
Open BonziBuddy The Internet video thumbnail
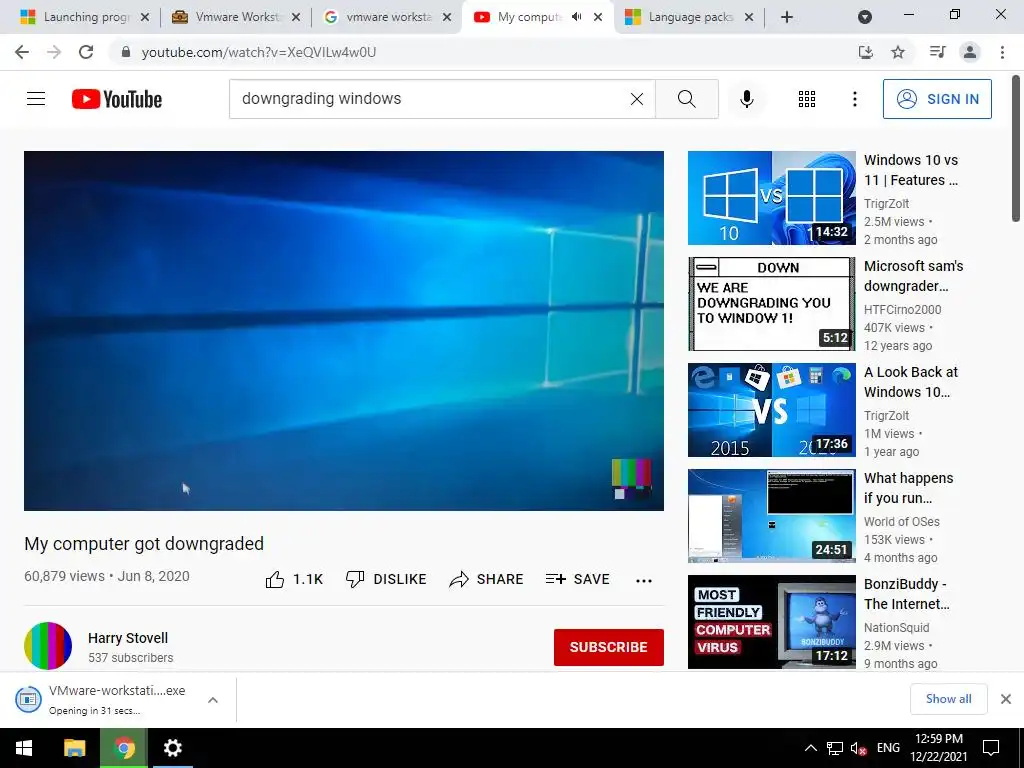click(771, 622)
